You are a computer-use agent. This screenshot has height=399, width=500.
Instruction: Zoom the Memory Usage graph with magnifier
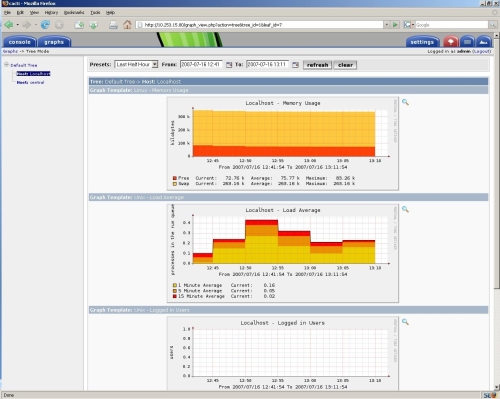point(405,102)
